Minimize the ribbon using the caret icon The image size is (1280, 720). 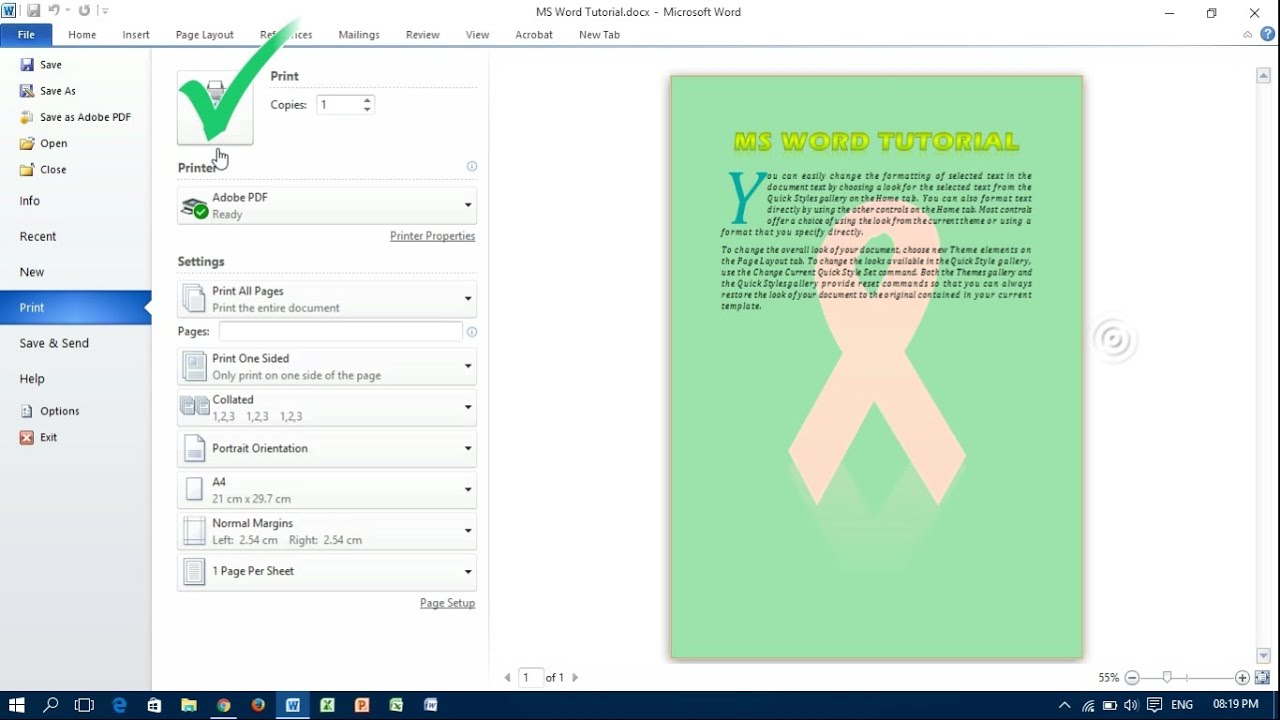click(1248, 34)
